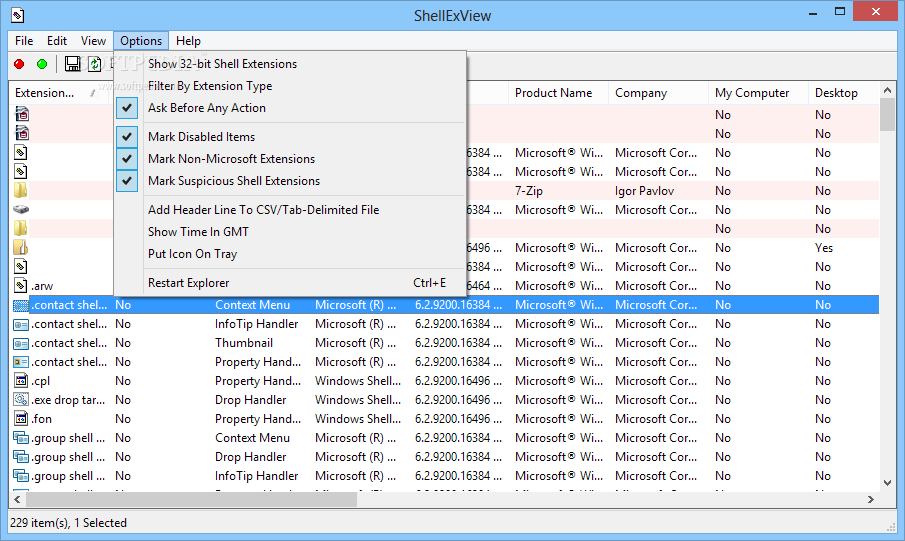This screenshot has width=905, height=541.
Task: Click icon of .contact Thumbnail row
Action: coord(21,343)
